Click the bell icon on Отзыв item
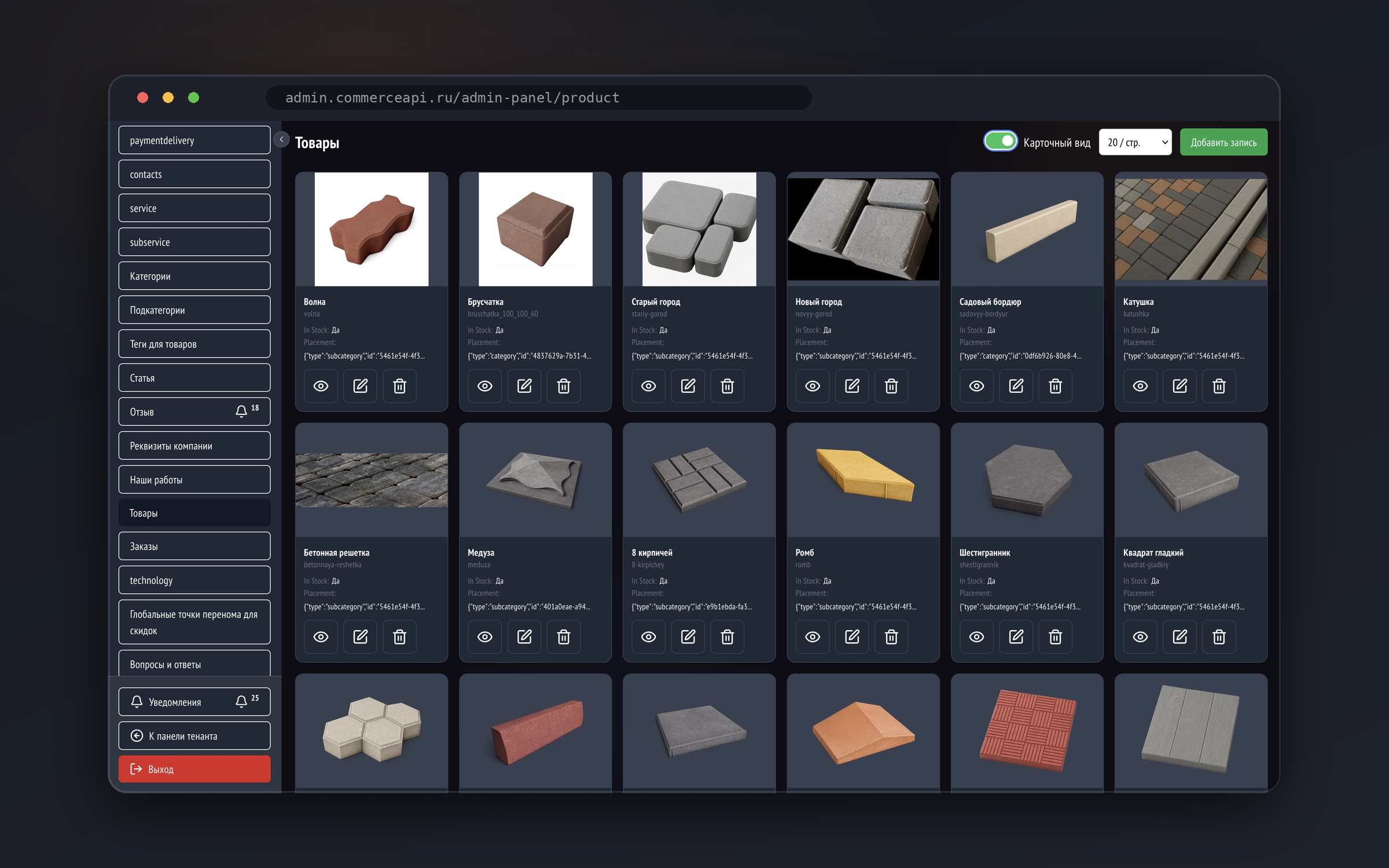 click(241, 411)
